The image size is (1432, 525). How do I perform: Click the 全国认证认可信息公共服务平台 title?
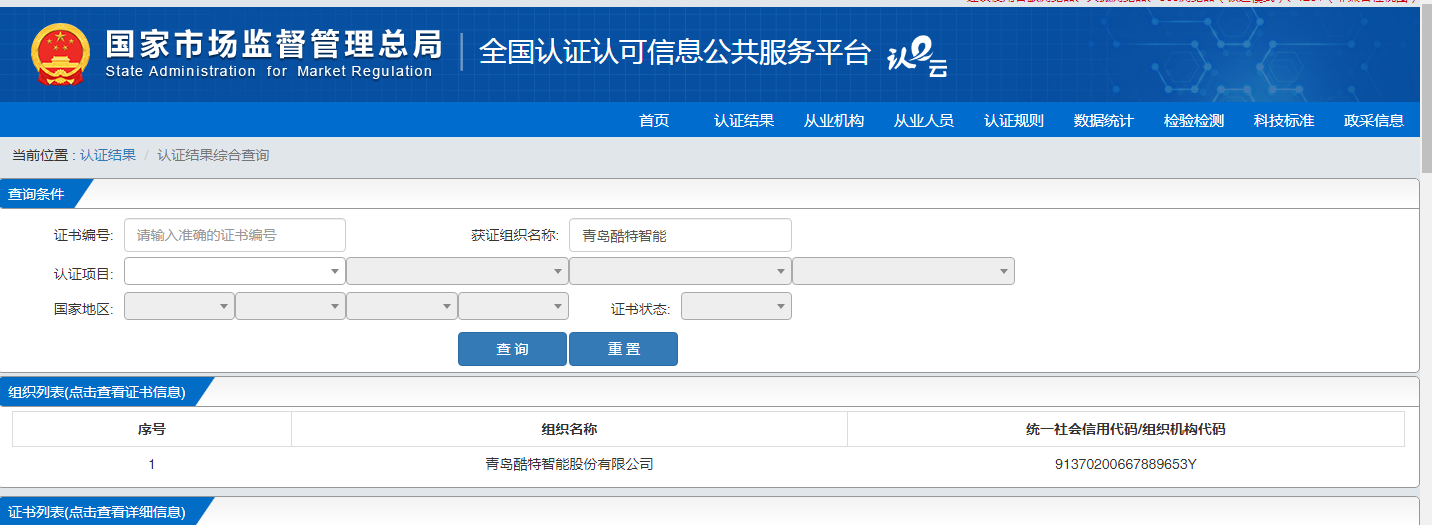[676, 52]
